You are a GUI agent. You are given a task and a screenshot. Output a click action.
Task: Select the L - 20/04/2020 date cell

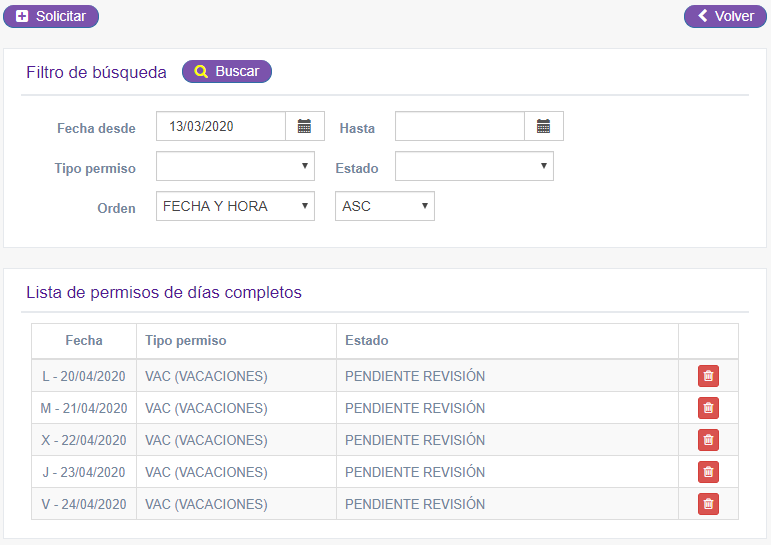[x=84, y=376]
